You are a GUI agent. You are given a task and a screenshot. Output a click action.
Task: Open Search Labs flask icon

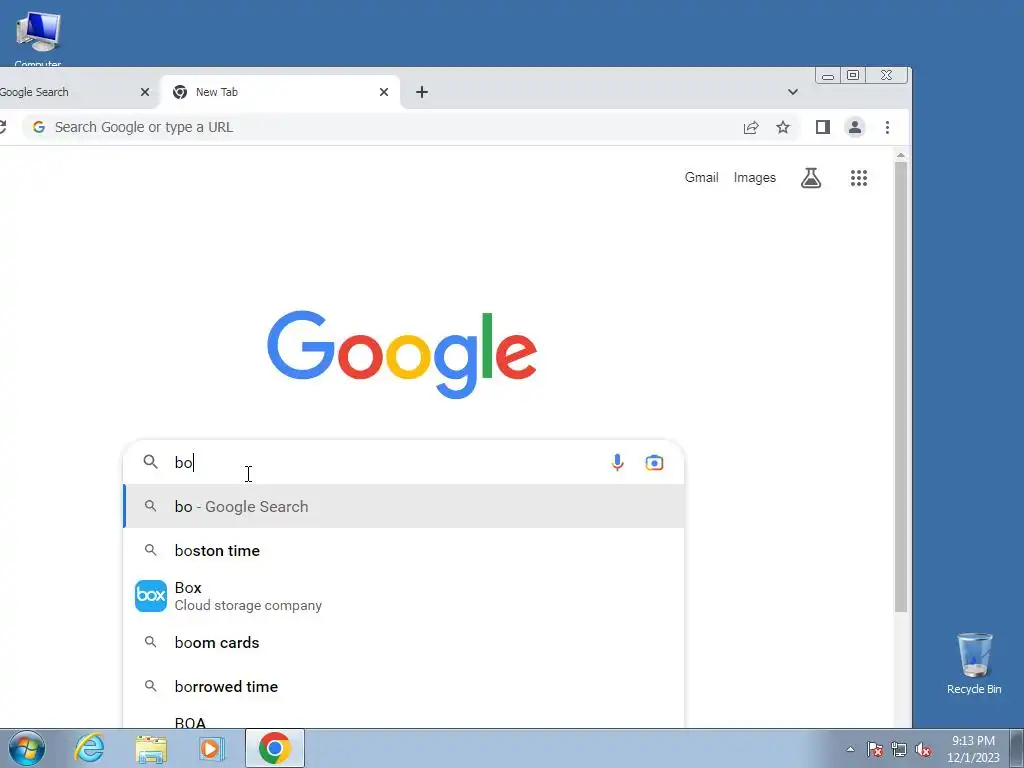[x=810, y=178]
